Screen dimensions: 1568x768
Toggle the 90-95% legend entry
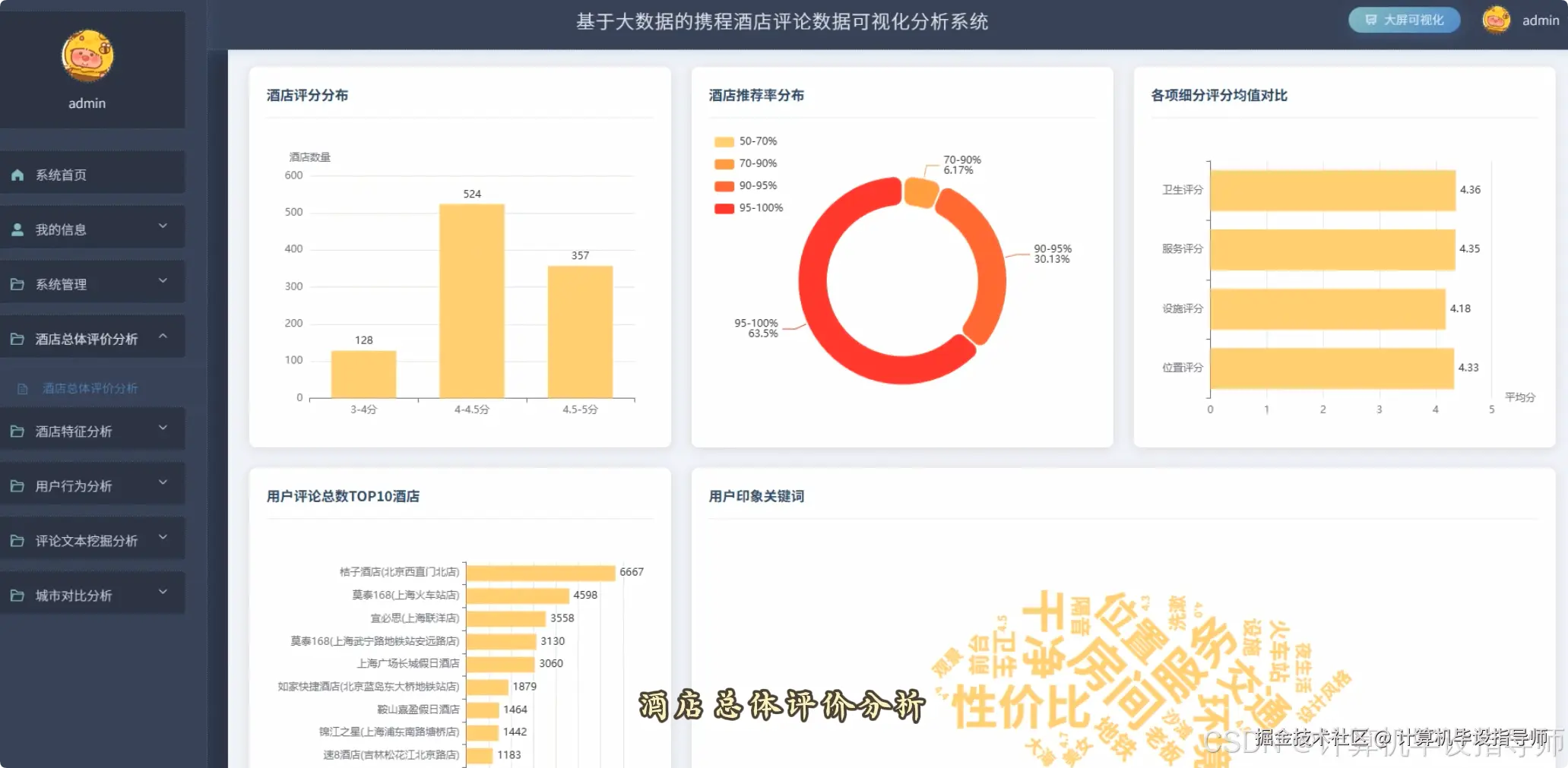[746, 185]
